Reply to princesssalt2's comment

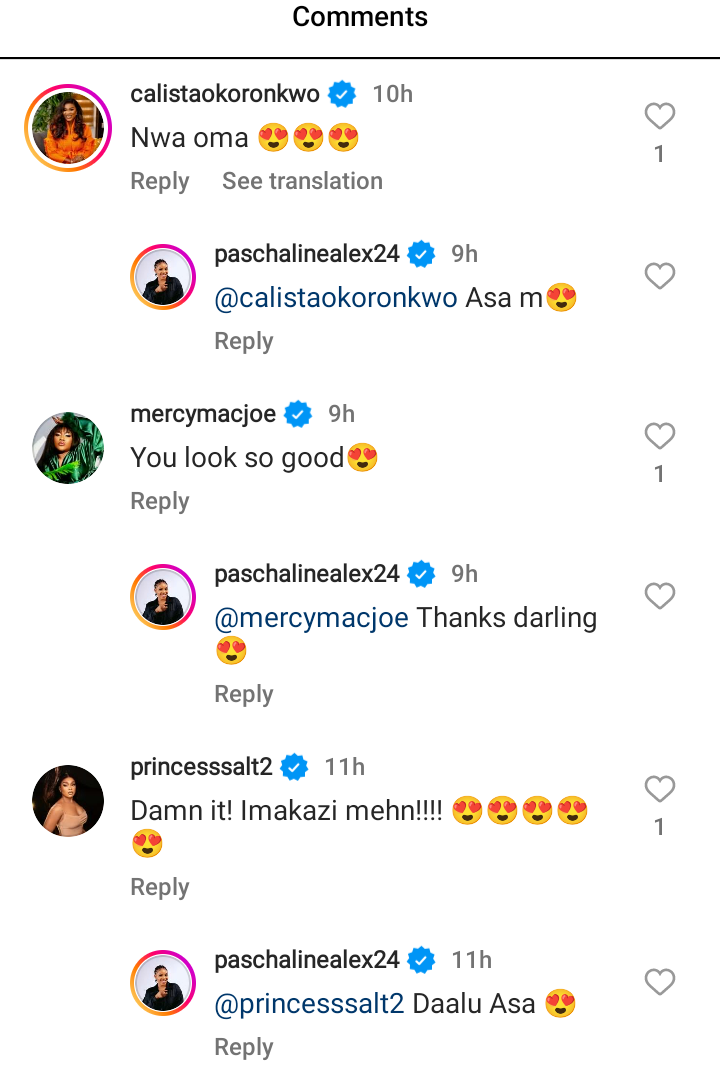160,887
